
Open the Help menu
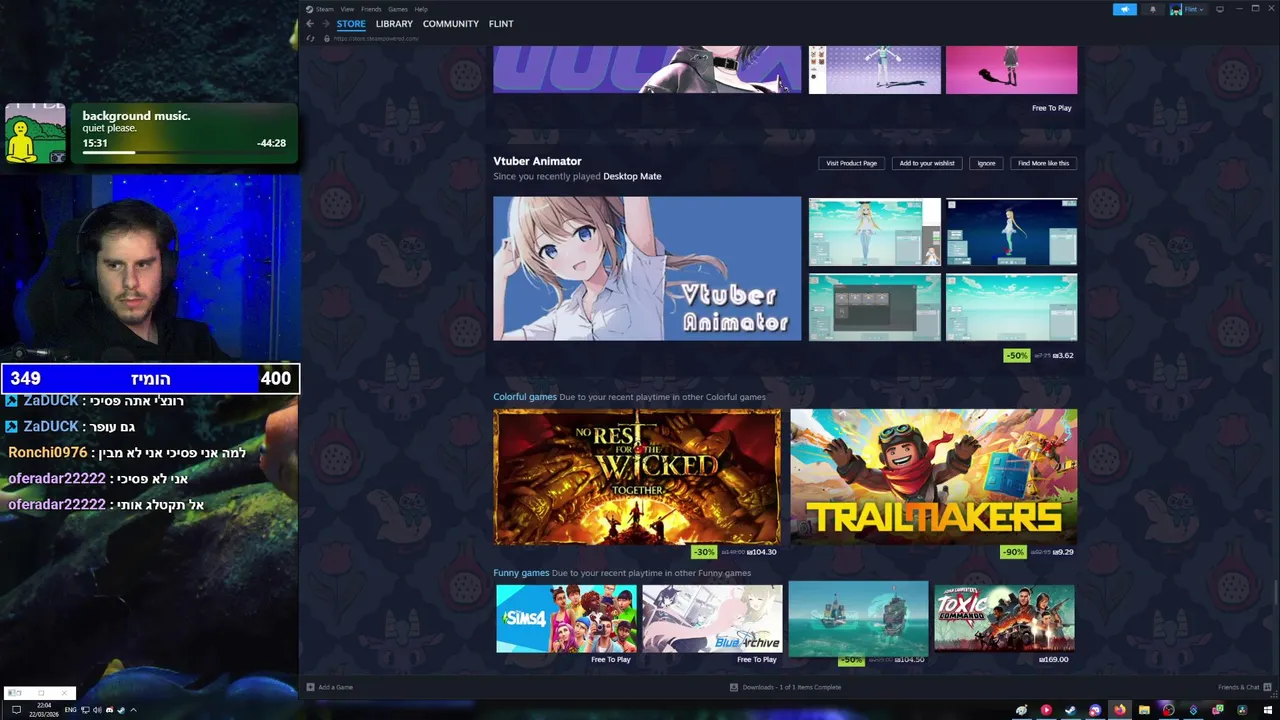[421, 9]
